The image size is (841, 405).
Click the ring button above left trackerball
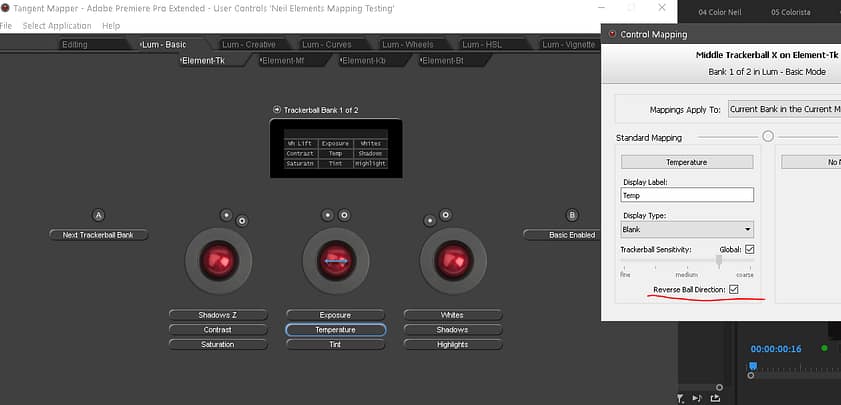242,220
